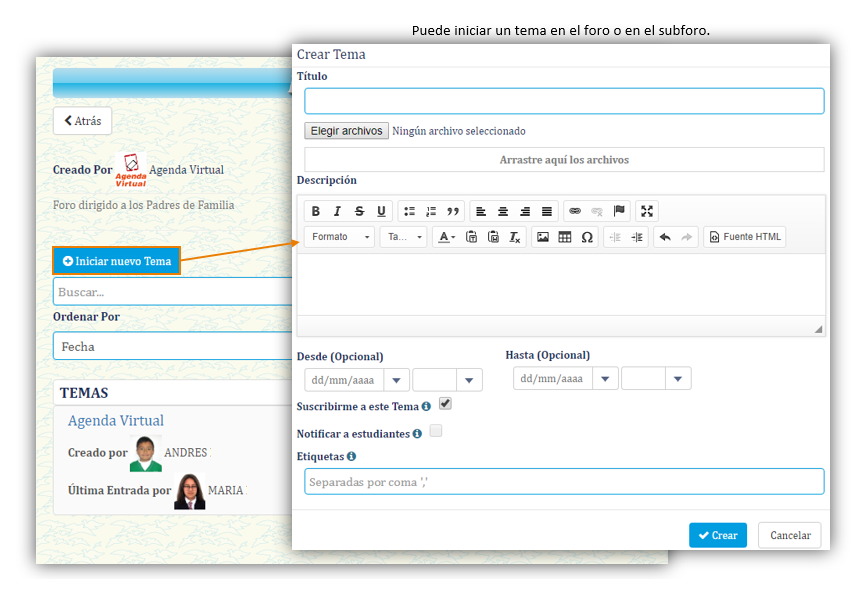This screenshot has width=868, height=610.
Task: Align text right
Action: point(525,211)
